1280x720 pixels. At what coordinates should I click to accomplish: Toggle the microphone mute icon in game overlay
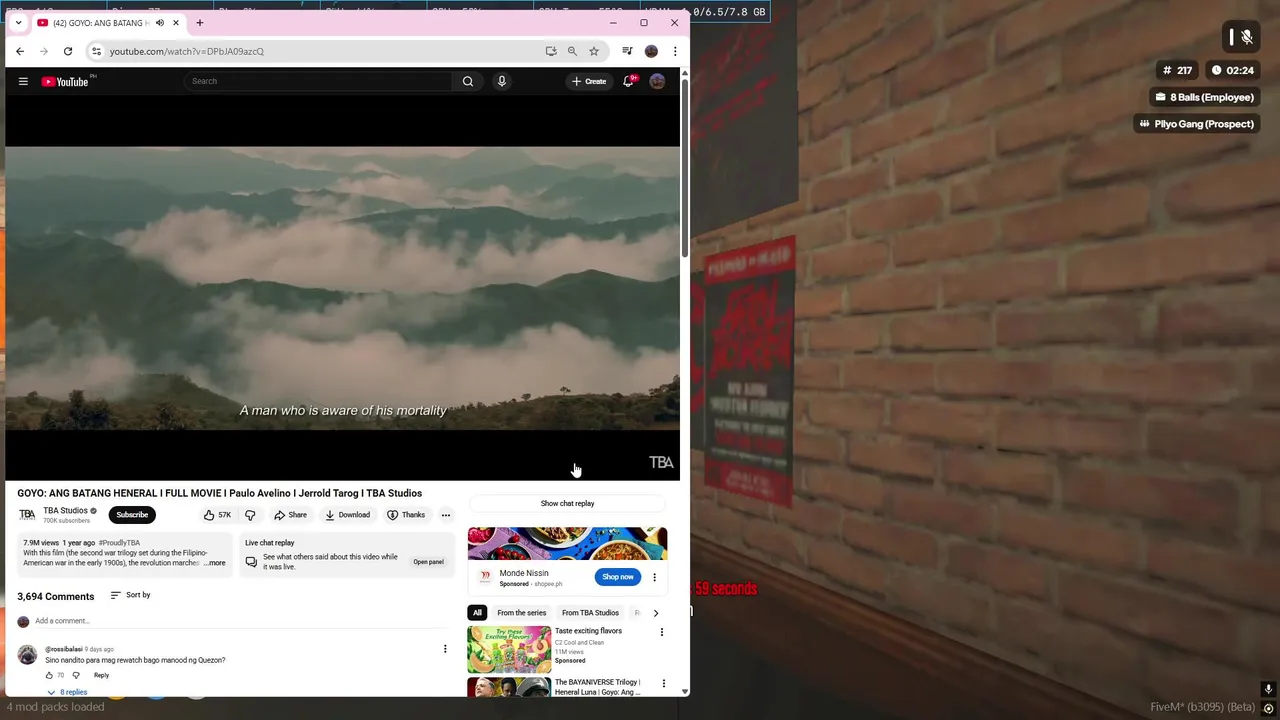pos(1246,37)
